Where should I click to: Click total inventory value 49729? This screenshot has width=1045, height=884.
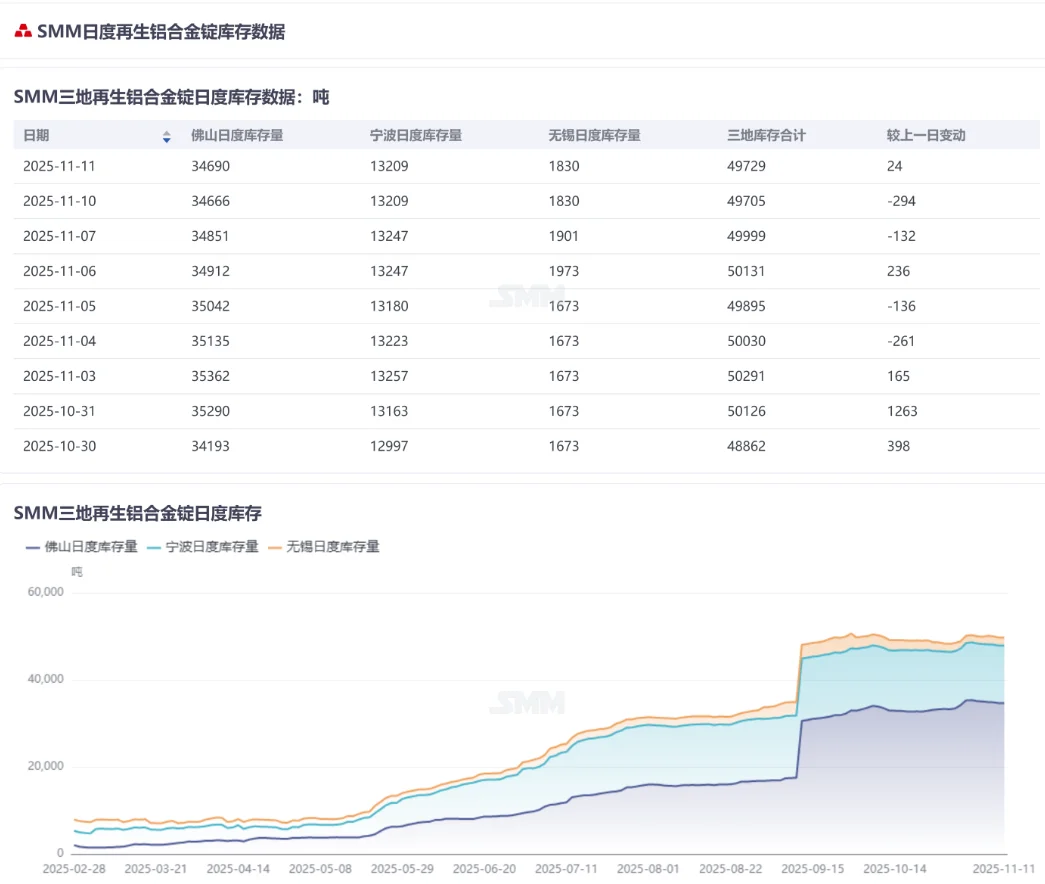pyautogui.click(x=746, y=166)
